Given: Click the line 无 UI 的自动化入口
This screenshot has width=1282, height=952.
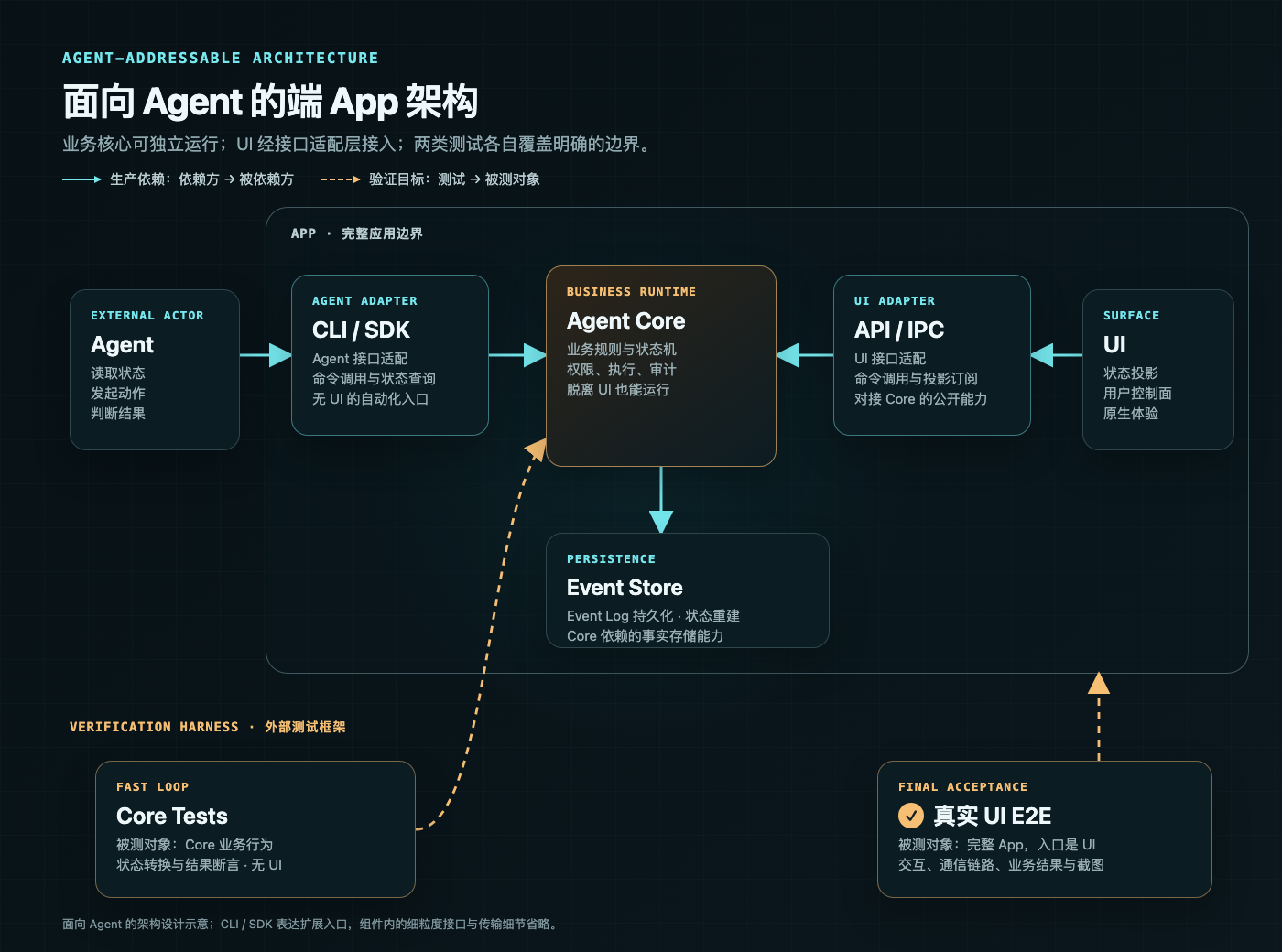Looking at the screenshot, I should tap(370, 399).
